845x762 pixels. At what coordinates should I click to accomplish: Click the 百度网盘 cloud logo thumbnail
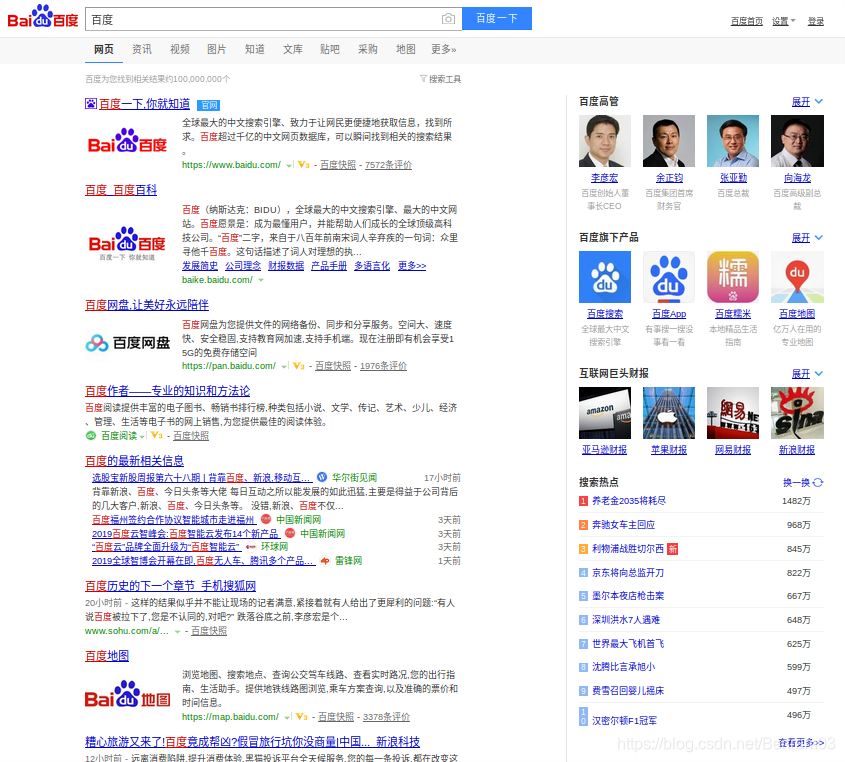[128, 343]
